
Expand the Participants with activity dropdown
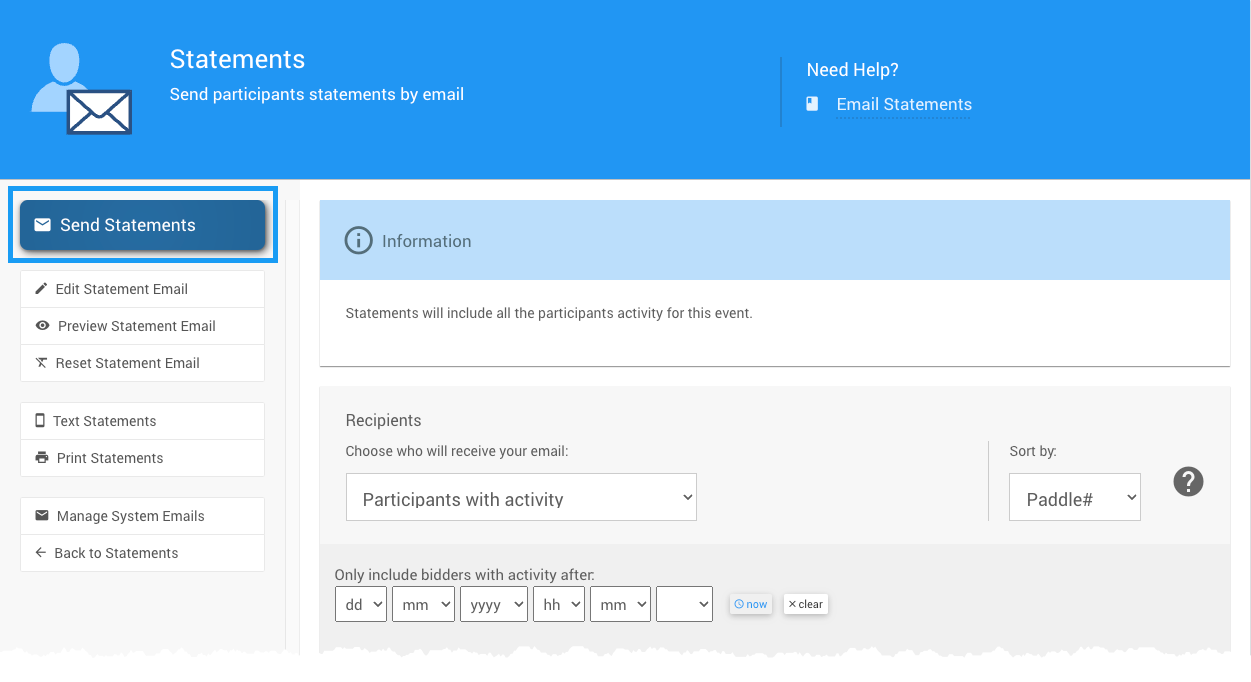pyautogui.click(x=521, y=498)
